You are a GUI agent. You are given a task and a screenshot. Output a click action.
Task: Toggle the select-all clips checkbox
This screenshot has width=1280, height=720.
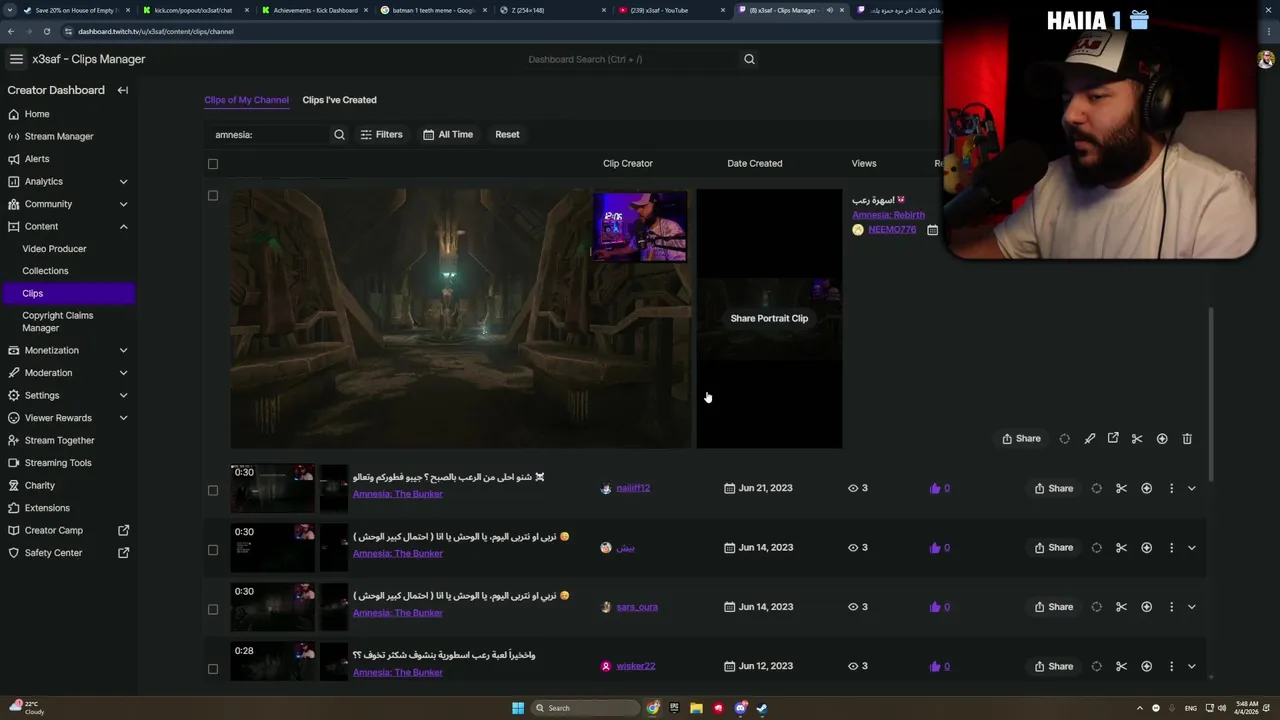[x=212, y=164]
